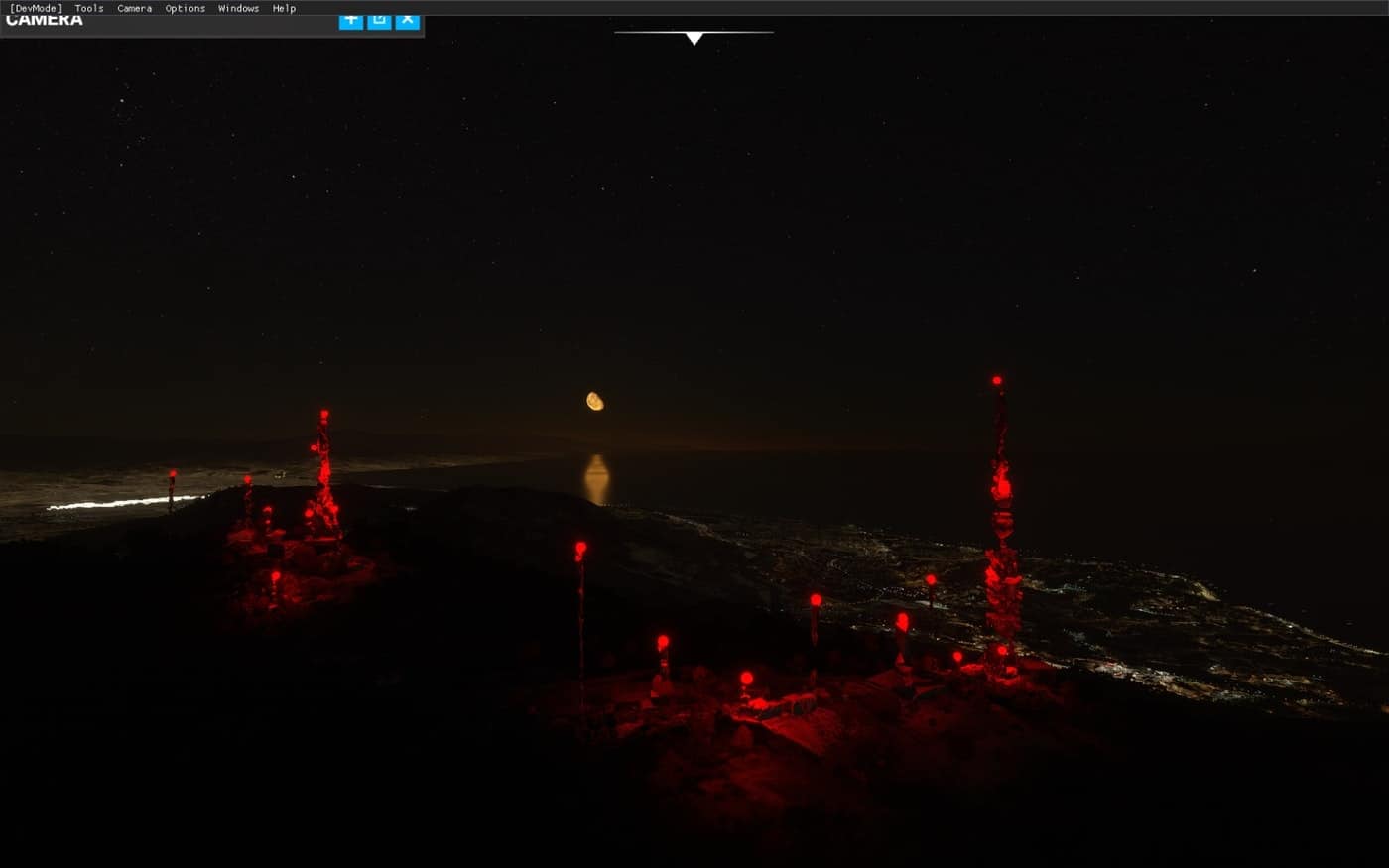The image size is (1389, 868).
Task: Click the red beacon on thin center mast
Action: point(580,547)
